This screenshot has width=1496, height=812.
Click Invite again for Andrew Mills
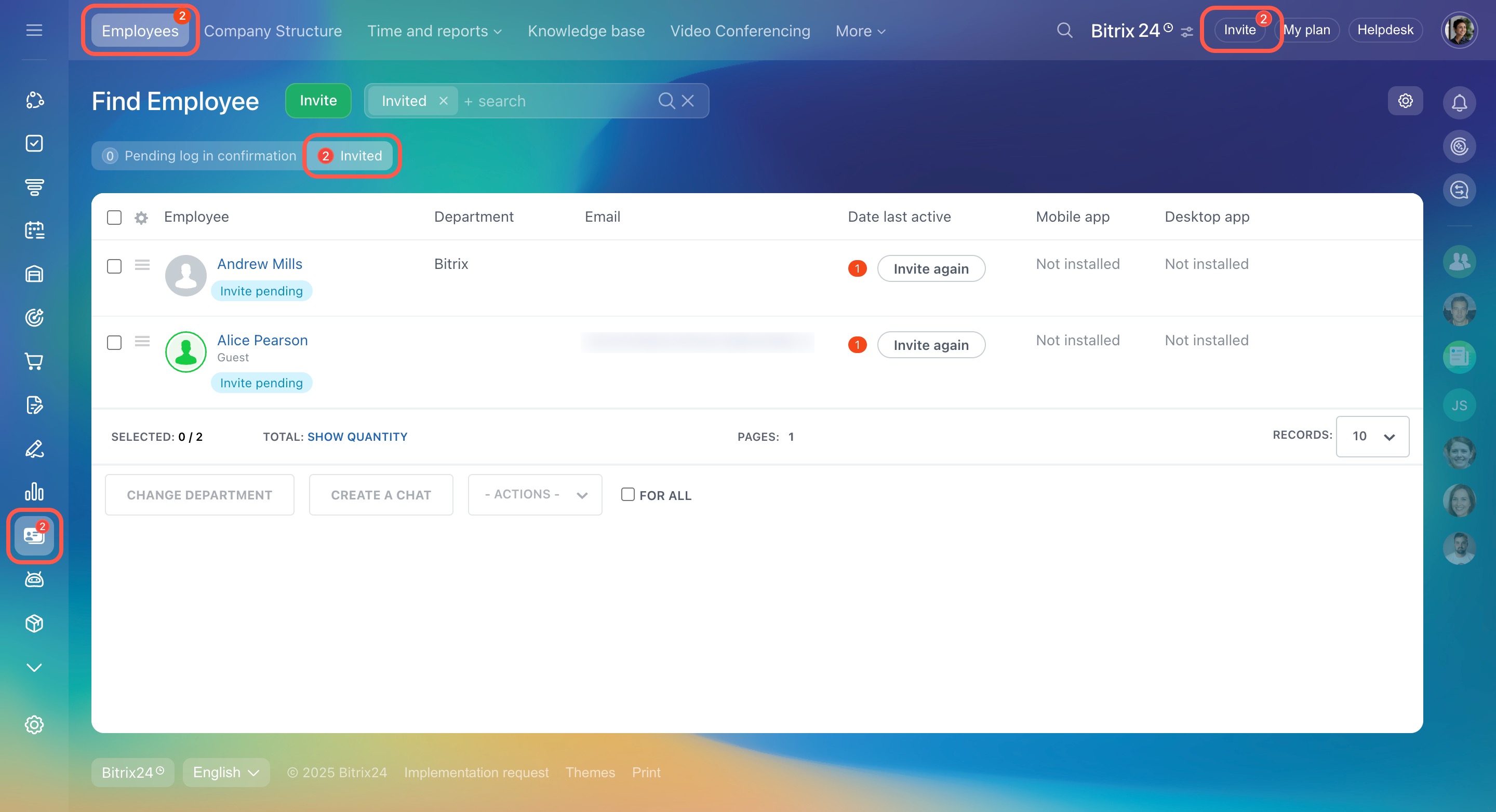tap(930, 269)
